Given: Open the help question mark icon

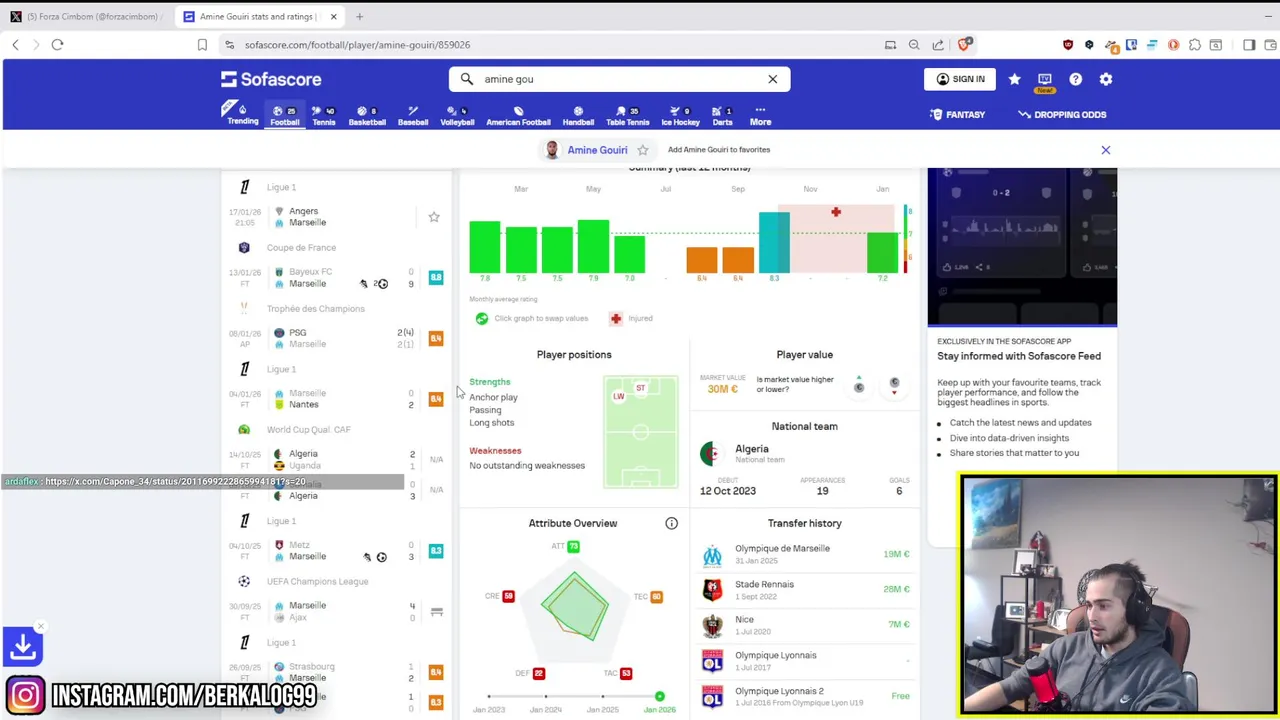Looking at the screenshot, I should (1075, 79).
